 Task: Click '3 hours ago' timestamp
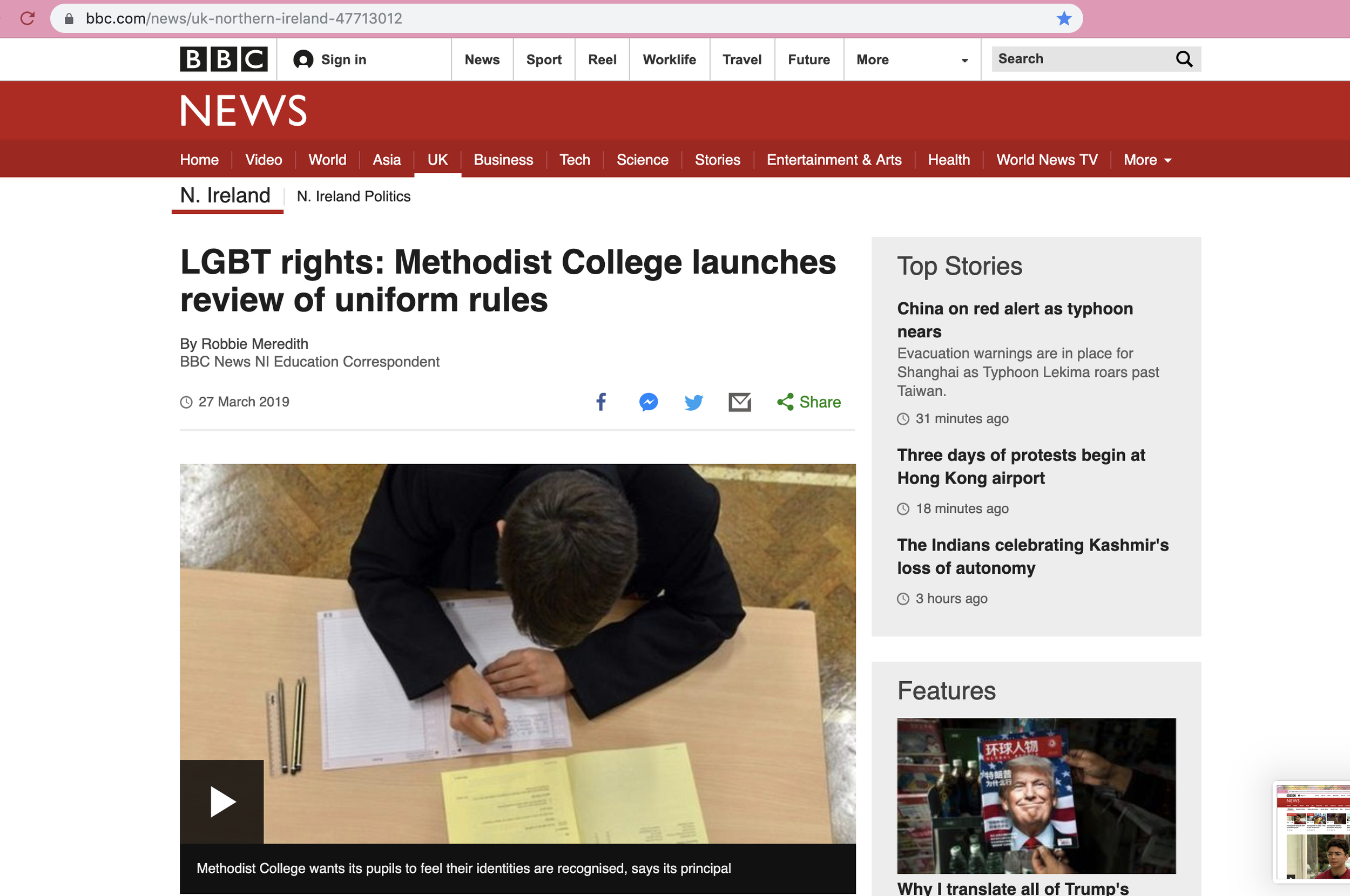pyautogui.click(x=951, y=598)
